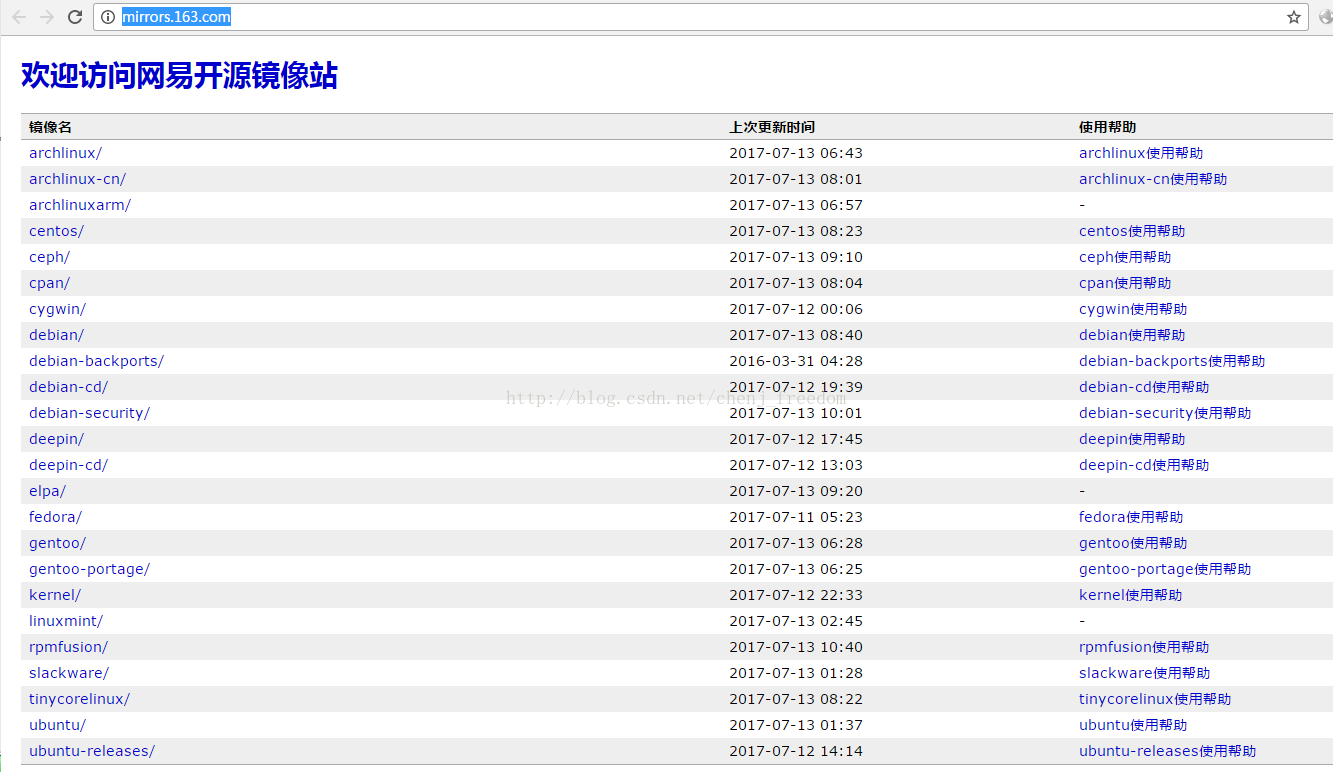Open deepin-cd使用帮助 help link
The width and height of the screenshot is (1333, 775).
pyautogui.click(x=1144, y=465)
